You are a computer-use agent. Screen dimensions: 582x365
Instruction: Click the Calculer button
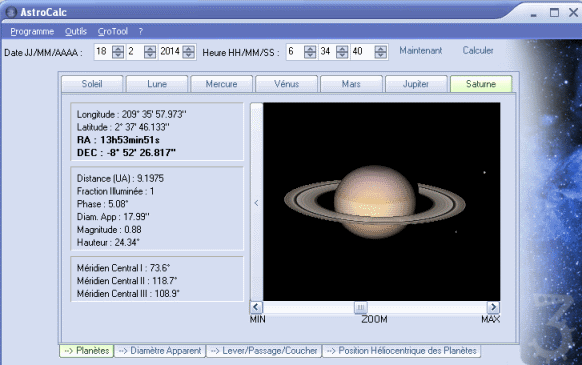[x=478, y=50]
